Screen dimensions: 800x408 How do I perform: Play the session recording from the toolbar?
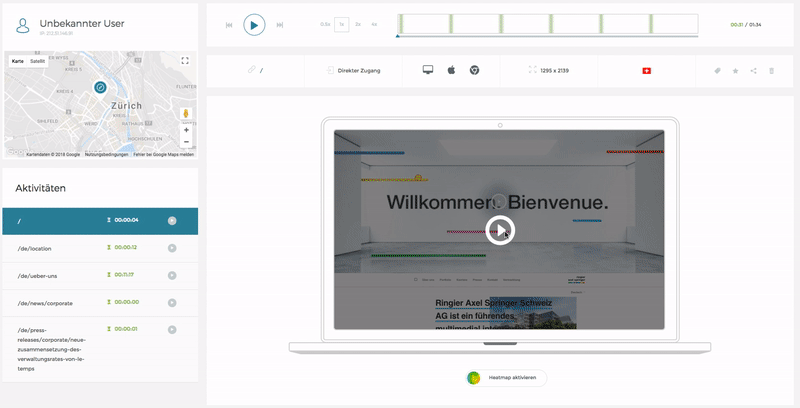pos(254,24)
